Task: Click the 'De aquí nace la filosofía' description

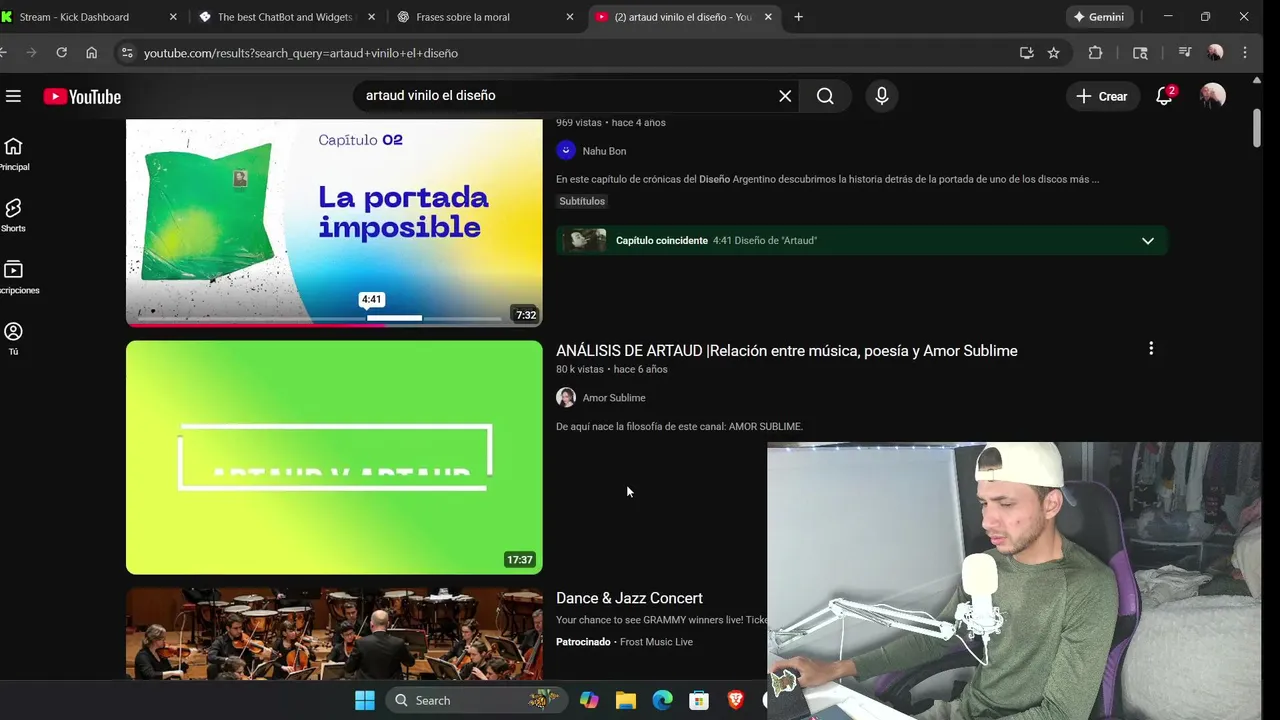Action: click(679, 427)
